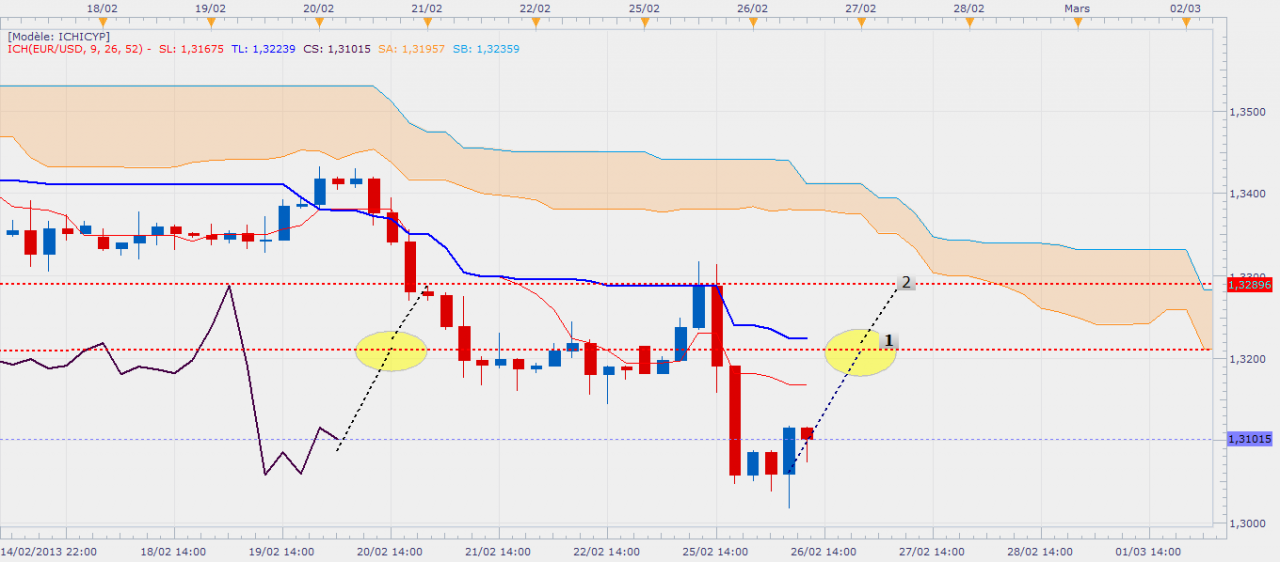
Task: Click the 1,3200 price axis label
Action: [x=1246, y=358]
